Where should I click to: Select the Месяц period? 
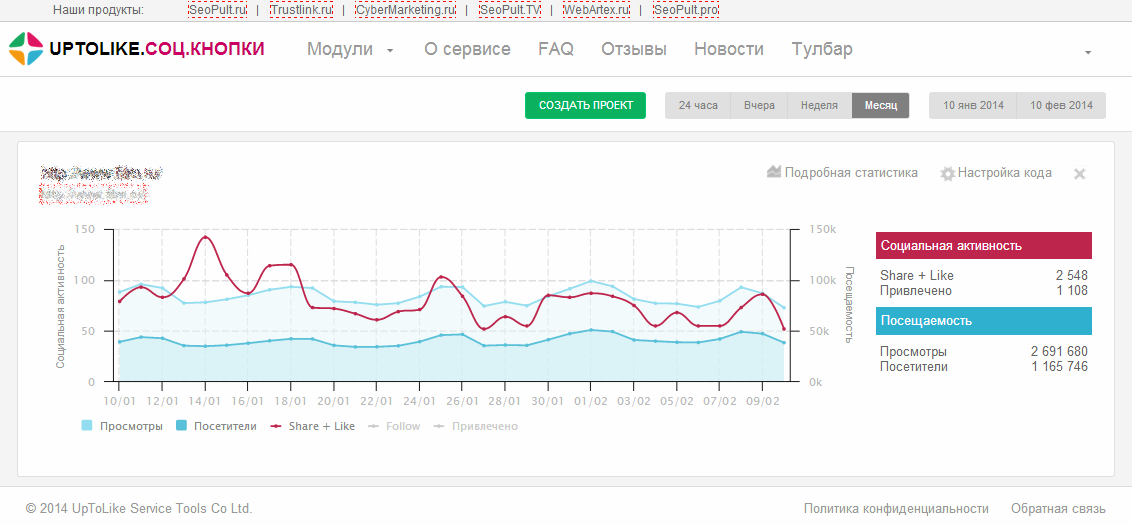pyautogui.click(x=881, y=105)
